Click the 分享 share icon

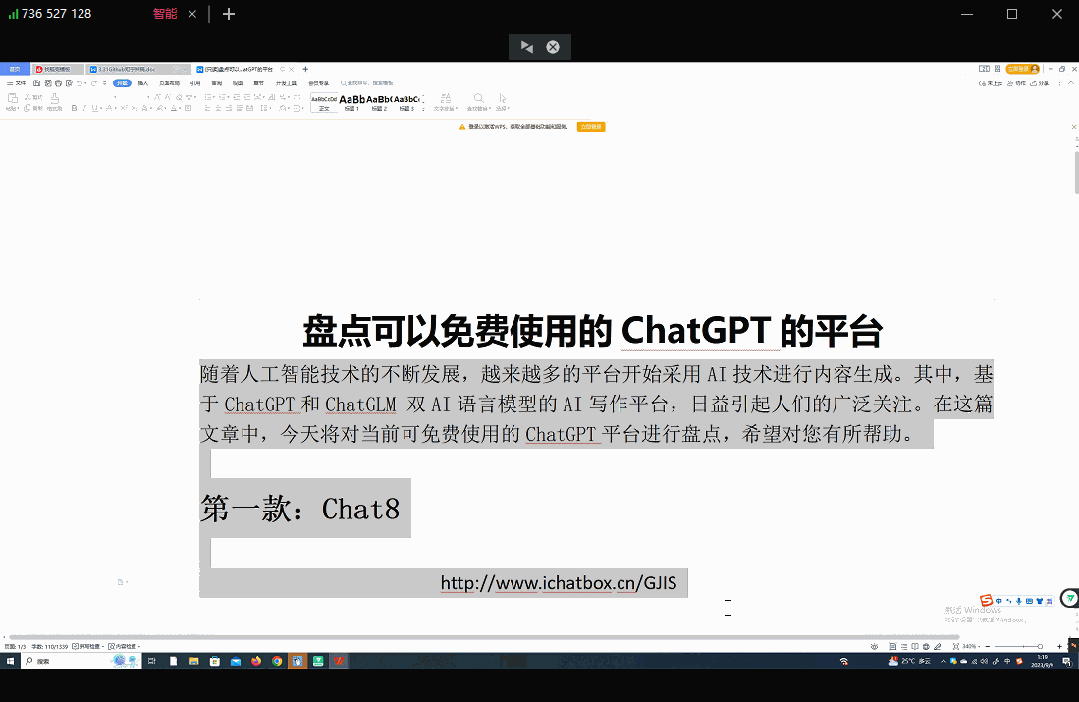click(x=1039, y=83)
